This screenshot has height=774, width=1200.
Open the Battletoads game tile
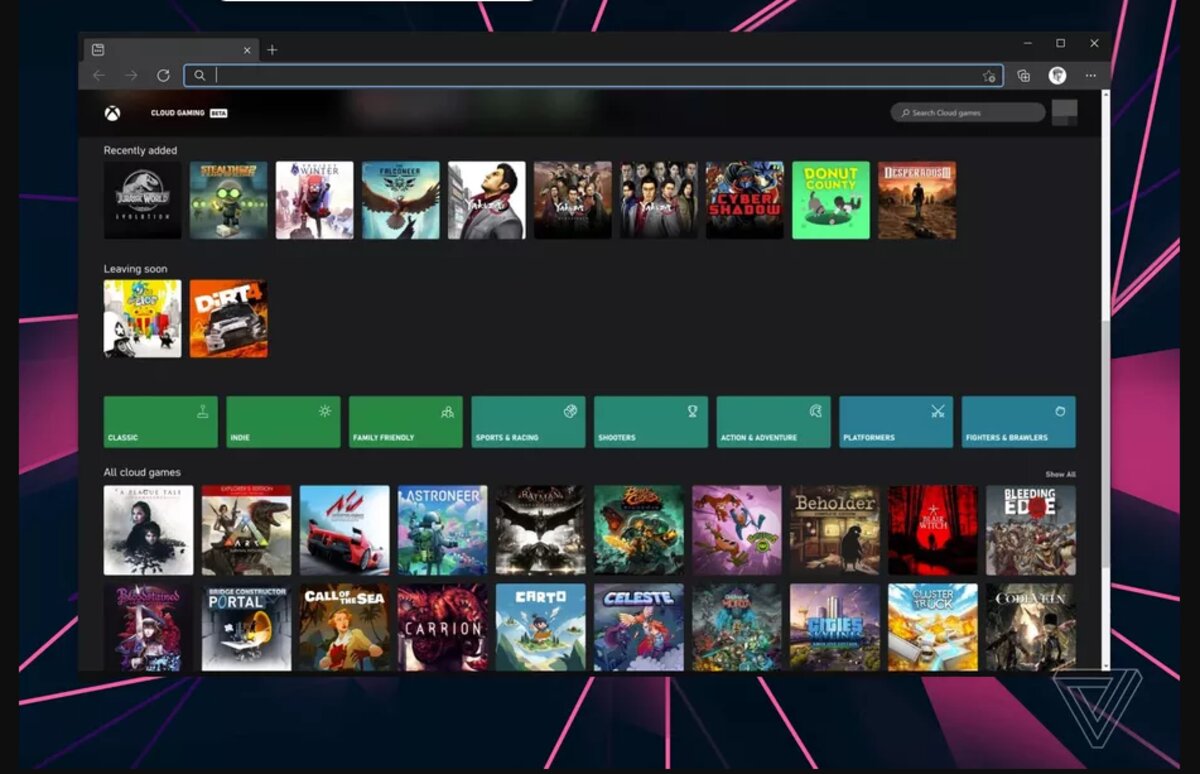click(x=737, y=530)
